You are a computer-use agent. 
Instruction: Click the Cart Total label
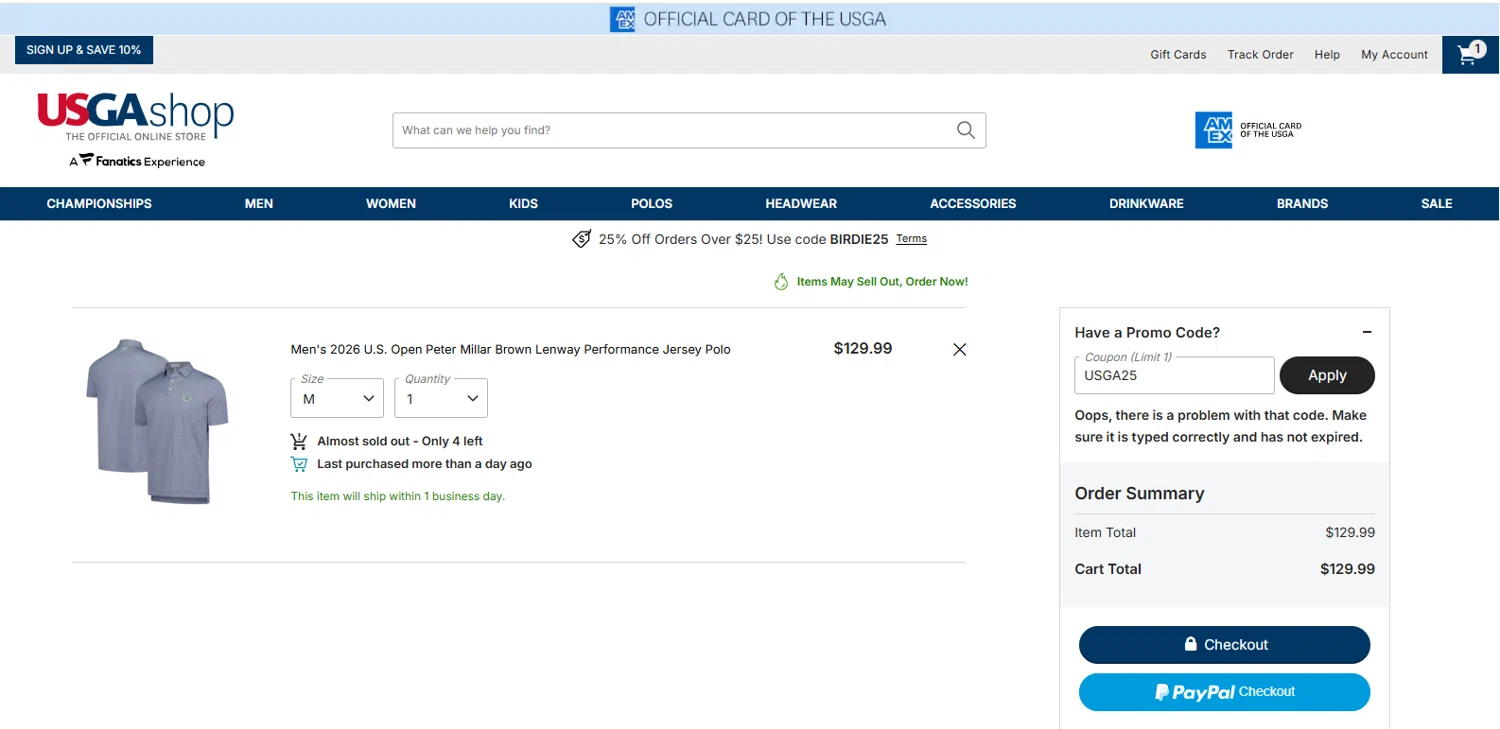tap(1108, 569)
